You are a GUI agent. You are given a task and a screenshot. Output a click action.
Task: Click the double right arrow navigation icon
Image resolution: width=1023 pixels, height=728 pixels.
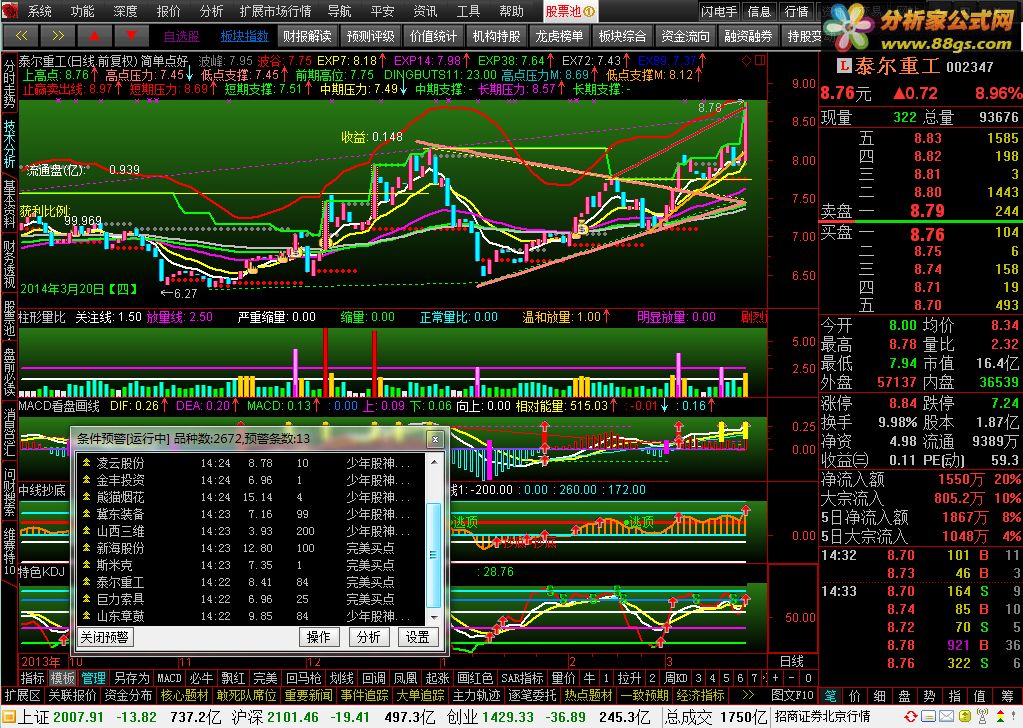coord(57,36)
